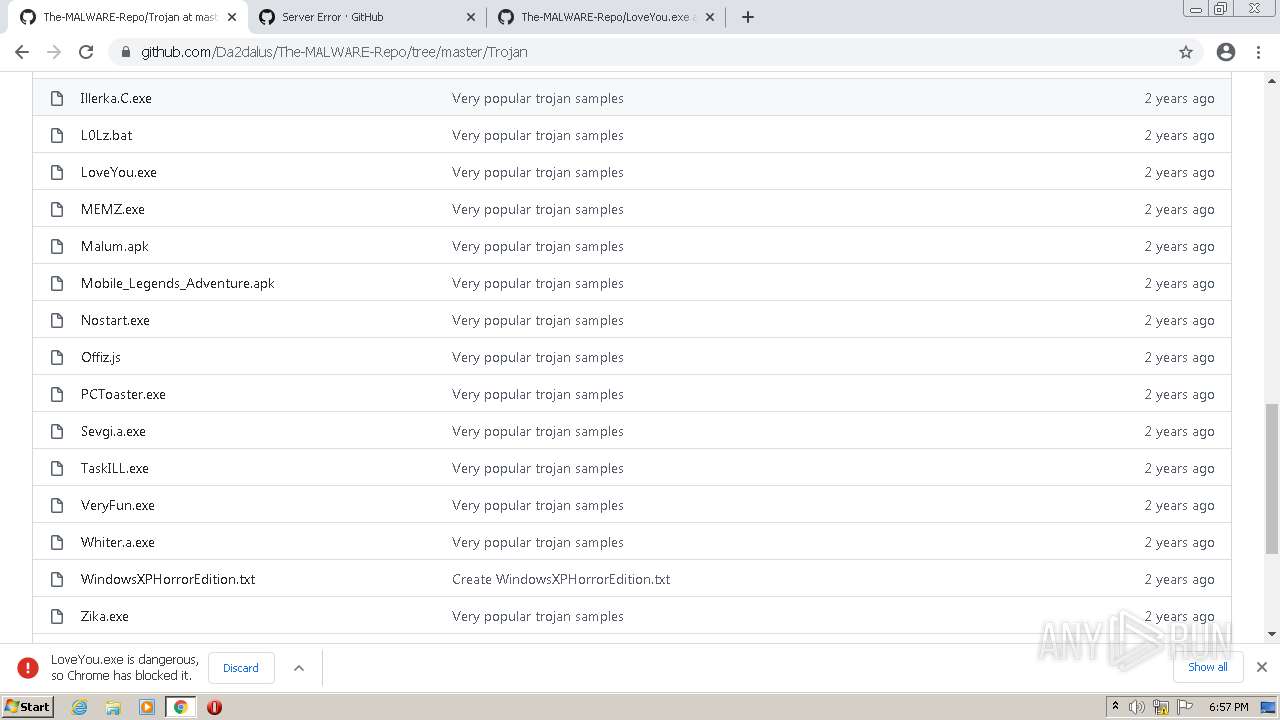Screen dimensions: 1280x720
Task: Open Mobile_Legends_Adventure.apk file link
Action: 178,283
